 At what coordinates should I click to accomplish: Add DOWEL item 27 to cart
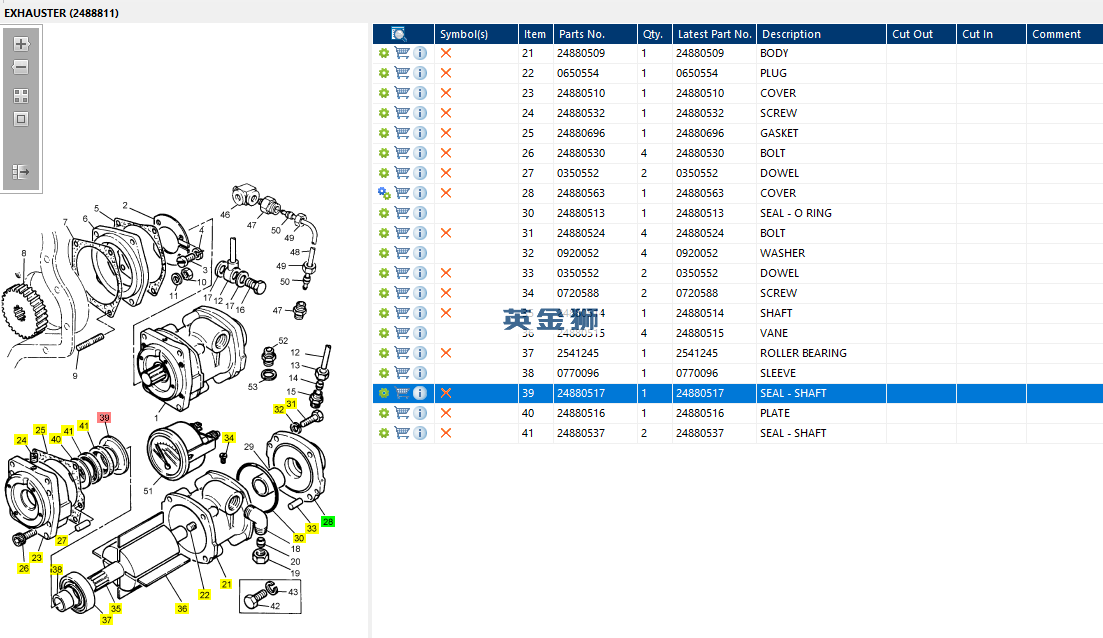tap(402, 173)
